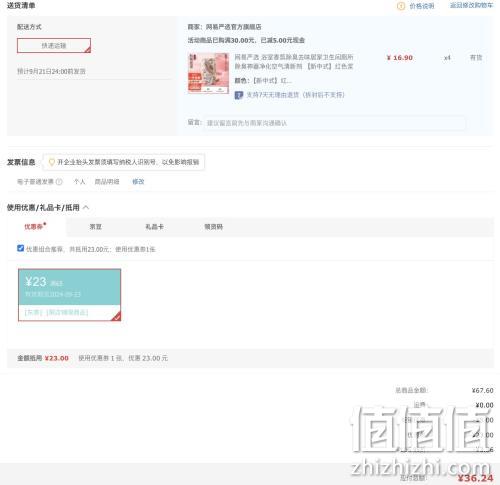Open the 领货码 tab
This screenshot has width=500, height=485.
click(x=213, y=227)
